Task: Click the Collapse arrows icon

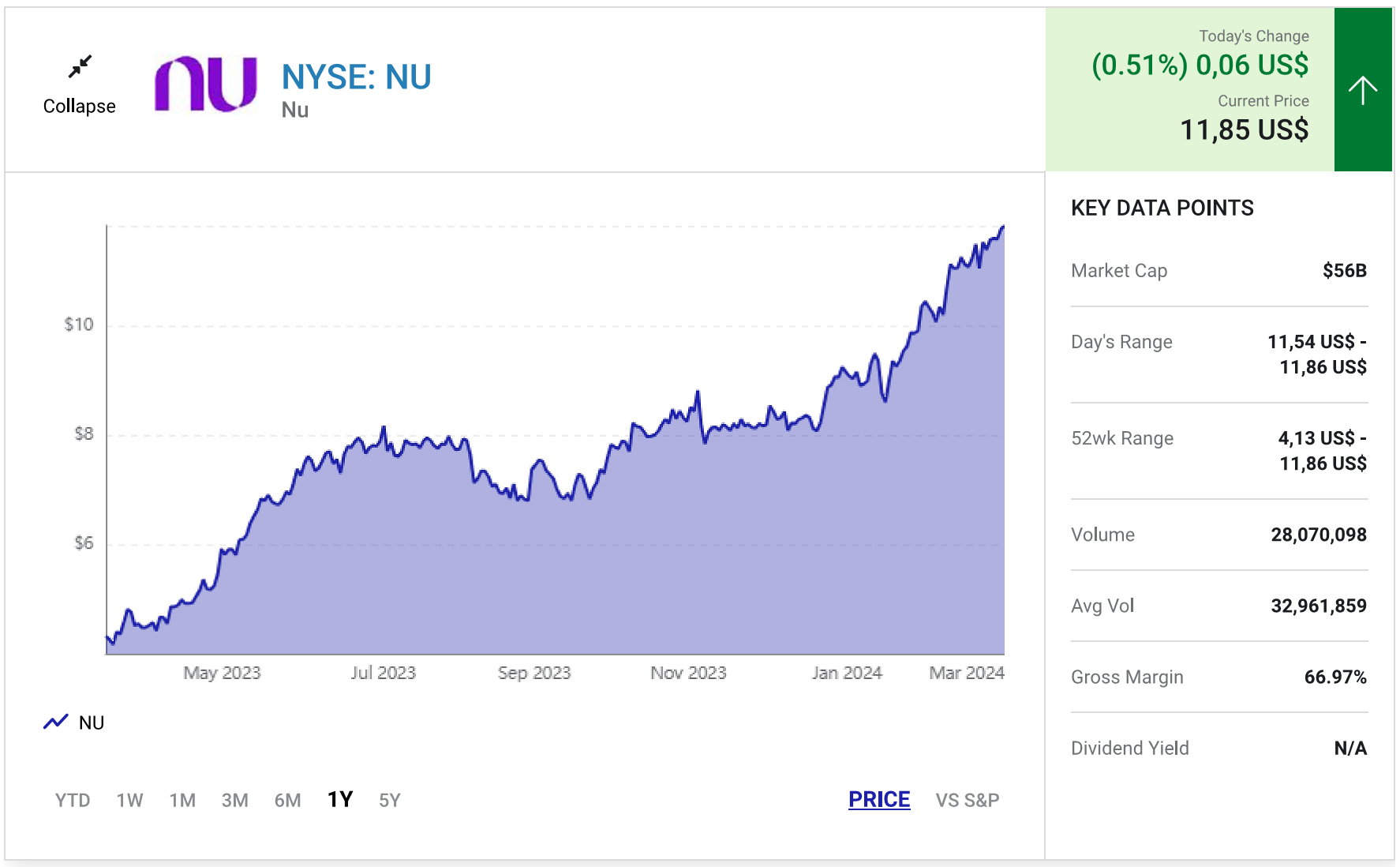Action: tap(80, 66)
